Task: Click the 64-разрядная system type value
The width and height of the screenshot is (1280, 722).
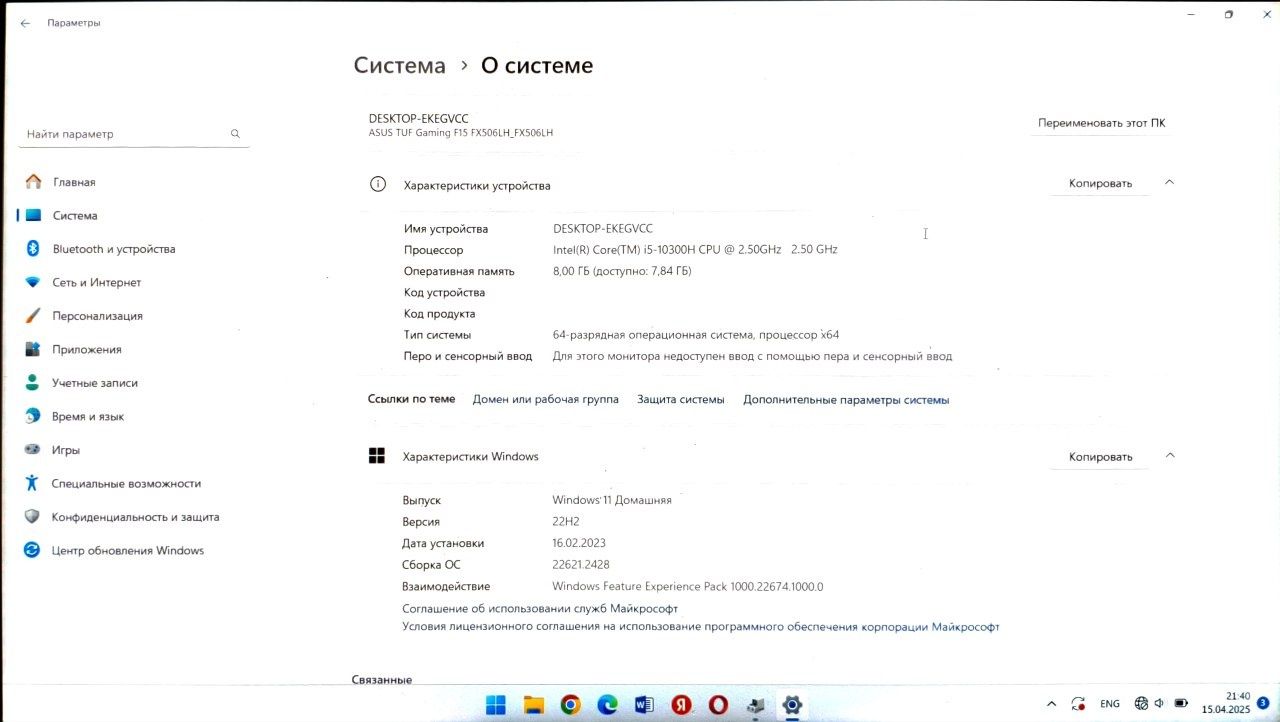Action: click(696, 335)
